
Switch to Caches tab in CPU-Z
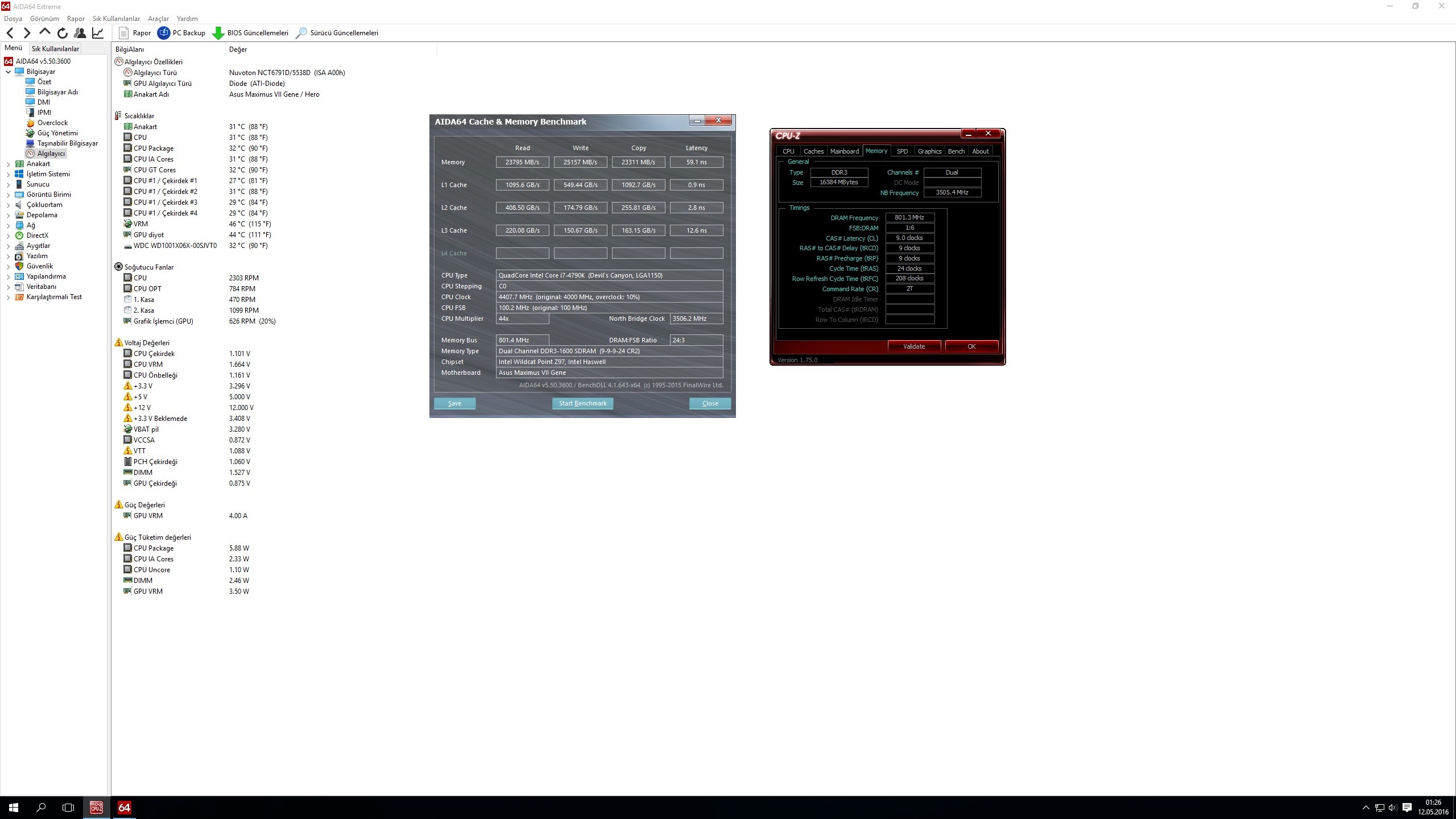coord(813,151)
